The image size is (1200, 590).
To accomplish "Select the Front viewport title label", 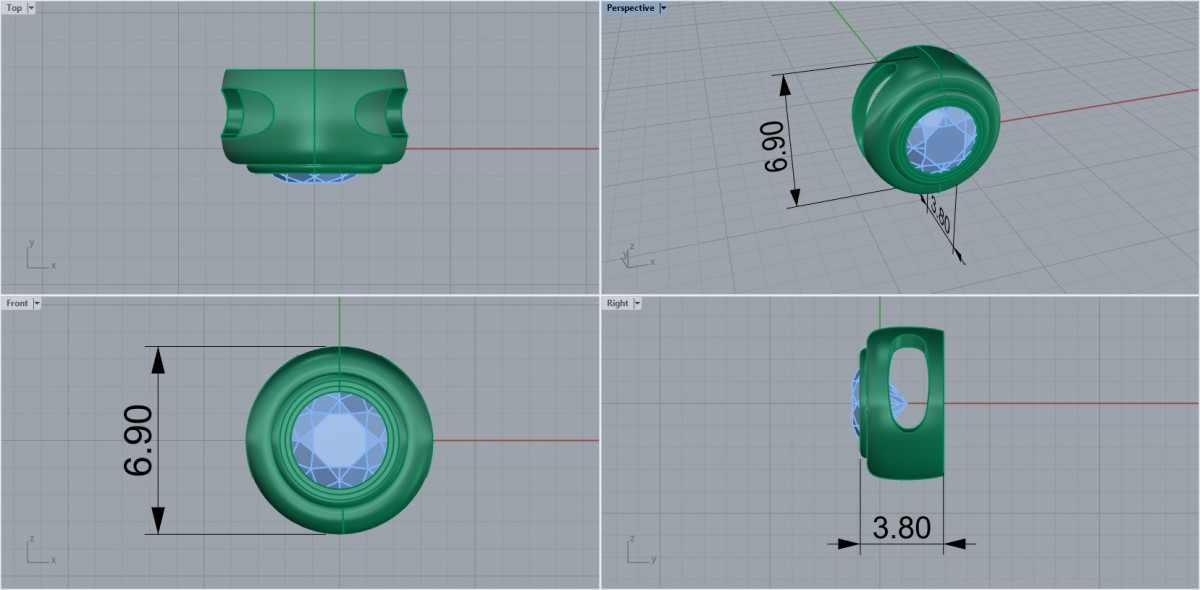I will click(x=17, y=303).
